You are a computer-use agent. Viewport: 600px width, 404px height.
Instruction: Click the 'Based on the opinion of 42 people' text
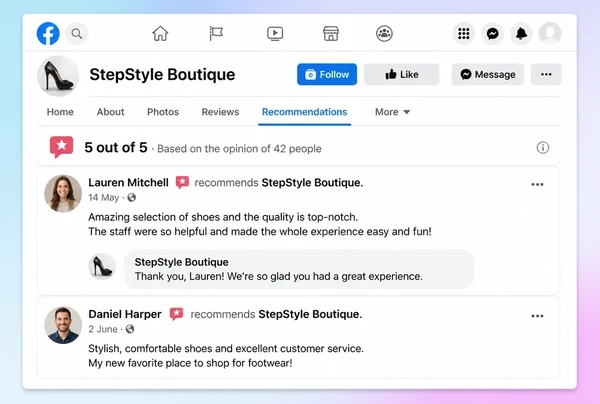239,148
